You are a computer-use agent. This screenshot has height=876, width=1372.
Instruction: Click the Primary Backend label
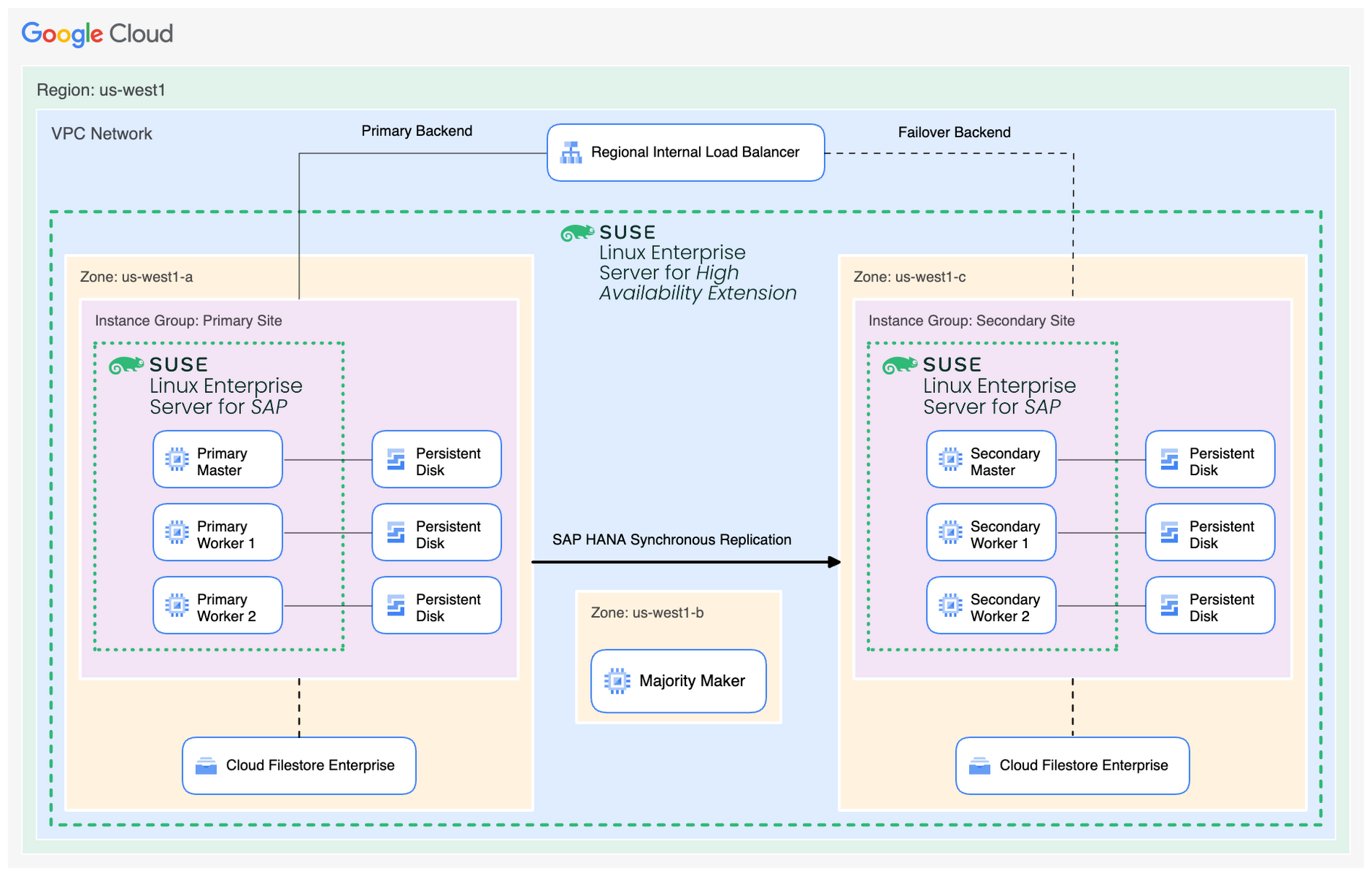pos(417,131)
